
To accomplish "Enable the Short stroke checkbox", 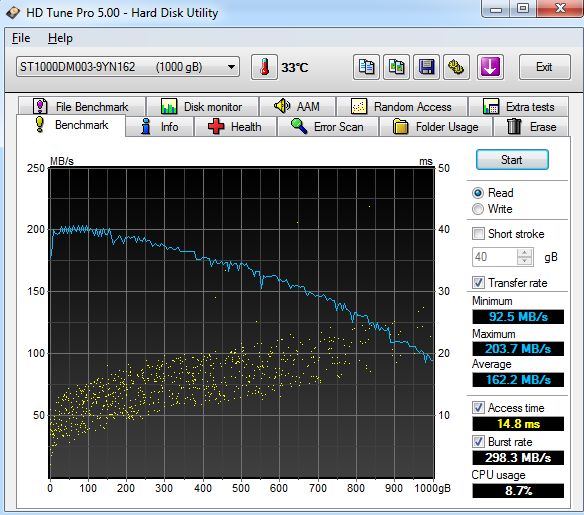I will tap(478, 234).
